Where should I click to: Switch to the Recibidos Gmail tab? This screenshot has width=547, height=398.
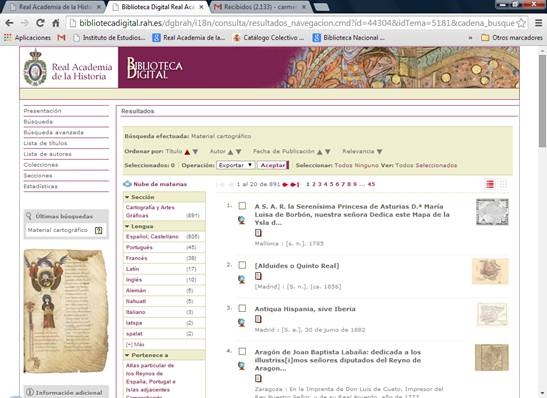pos(260,7)
